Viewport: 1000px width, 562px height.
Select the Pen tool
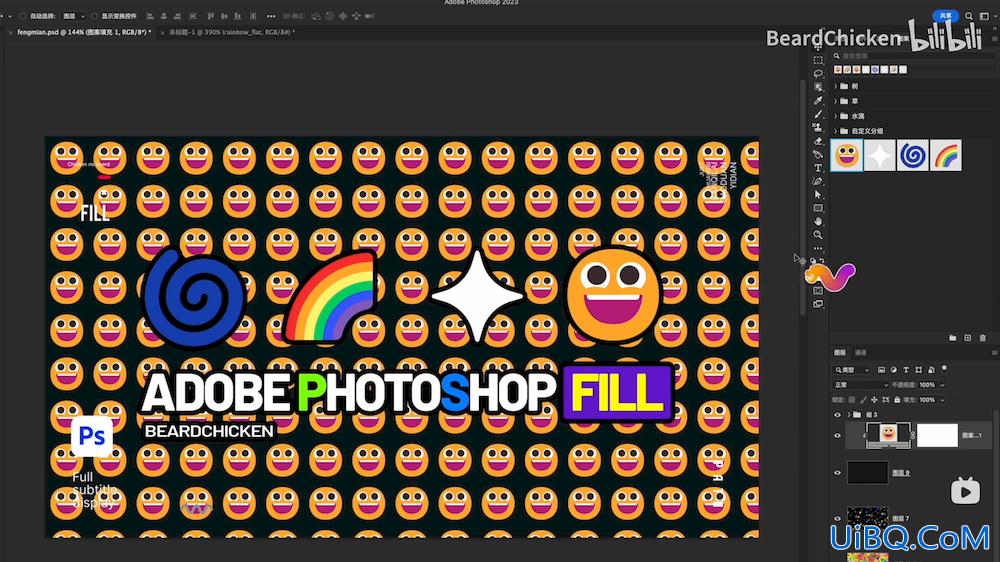818,181
